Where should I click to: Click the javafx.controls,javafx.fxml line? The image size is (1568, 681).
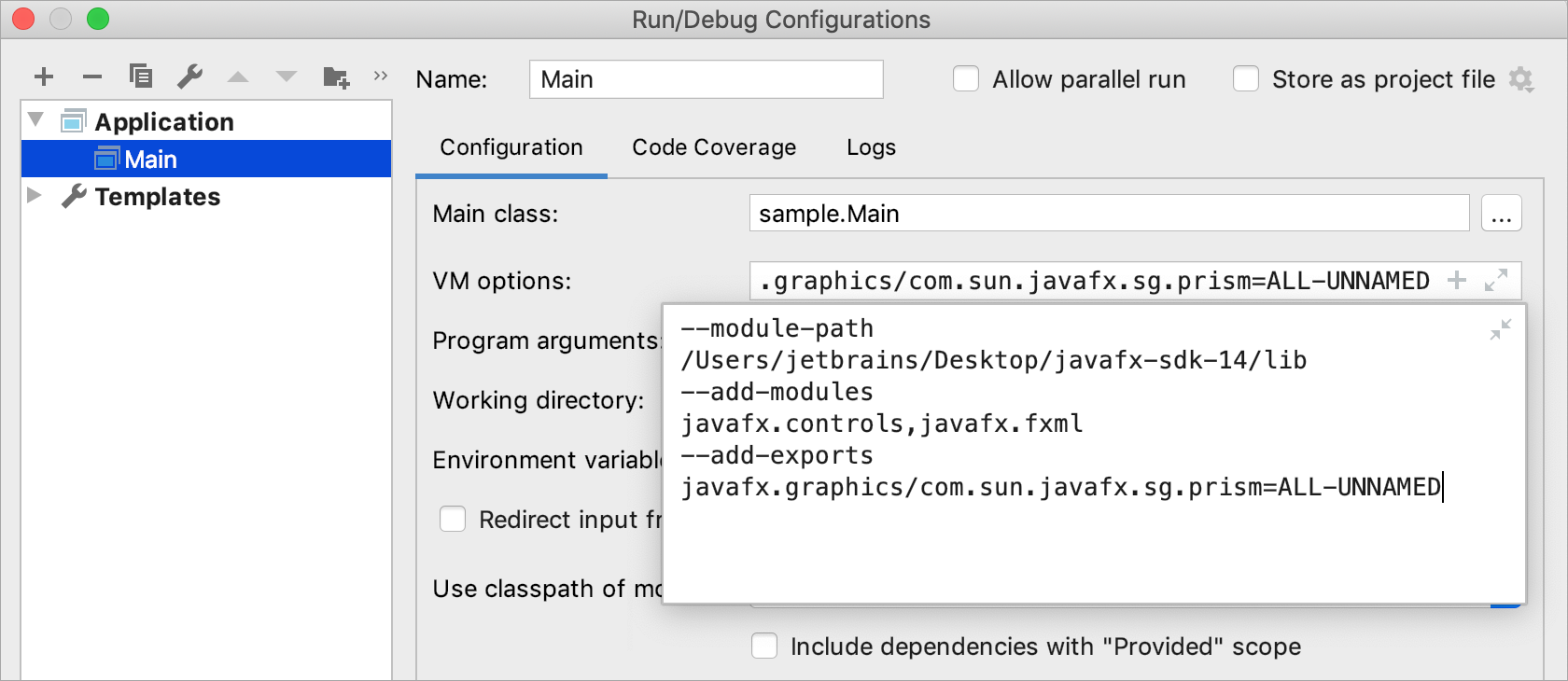[x=882, y=424]
